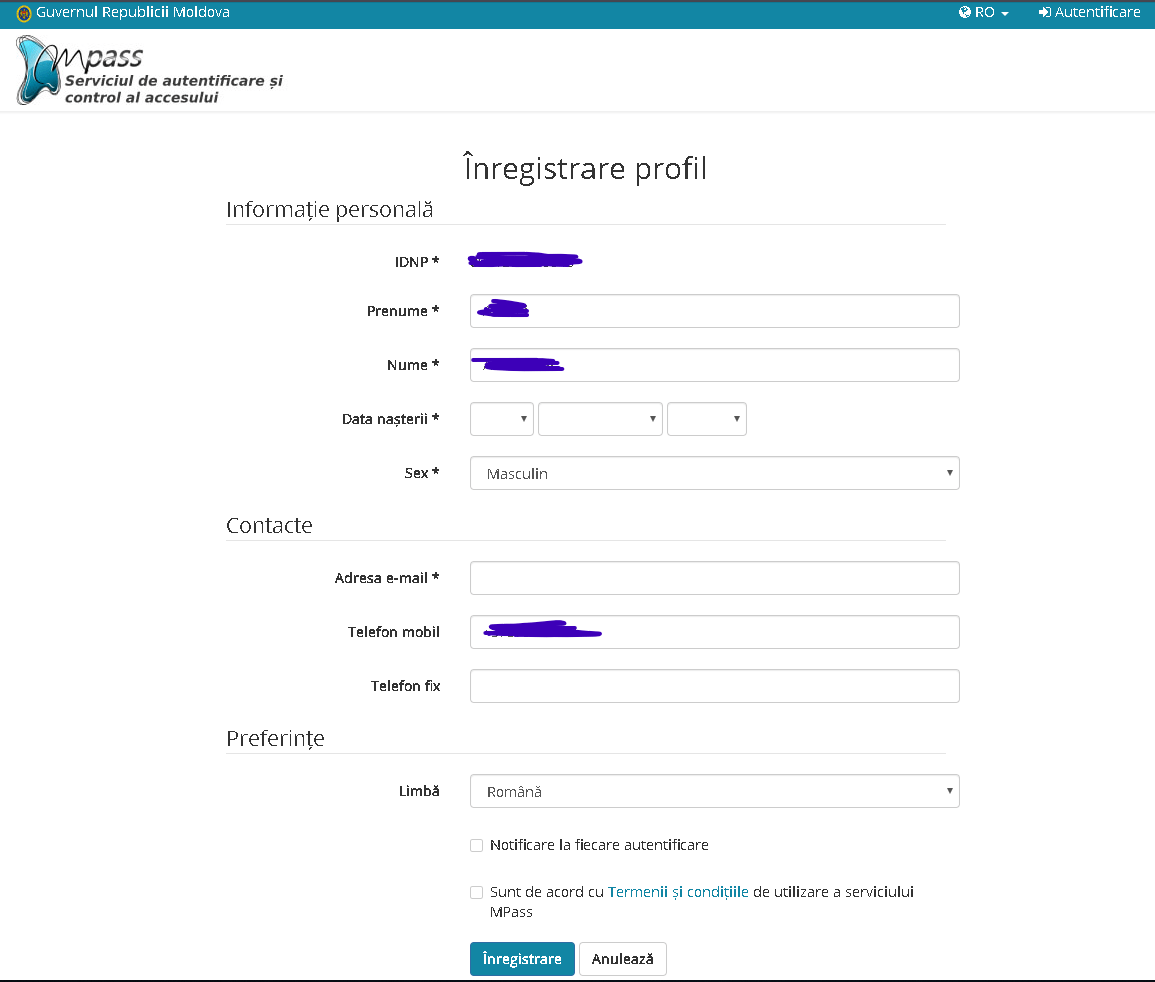Click the IDNP field label
This screenshot has height=982, width=1155.
417,262
